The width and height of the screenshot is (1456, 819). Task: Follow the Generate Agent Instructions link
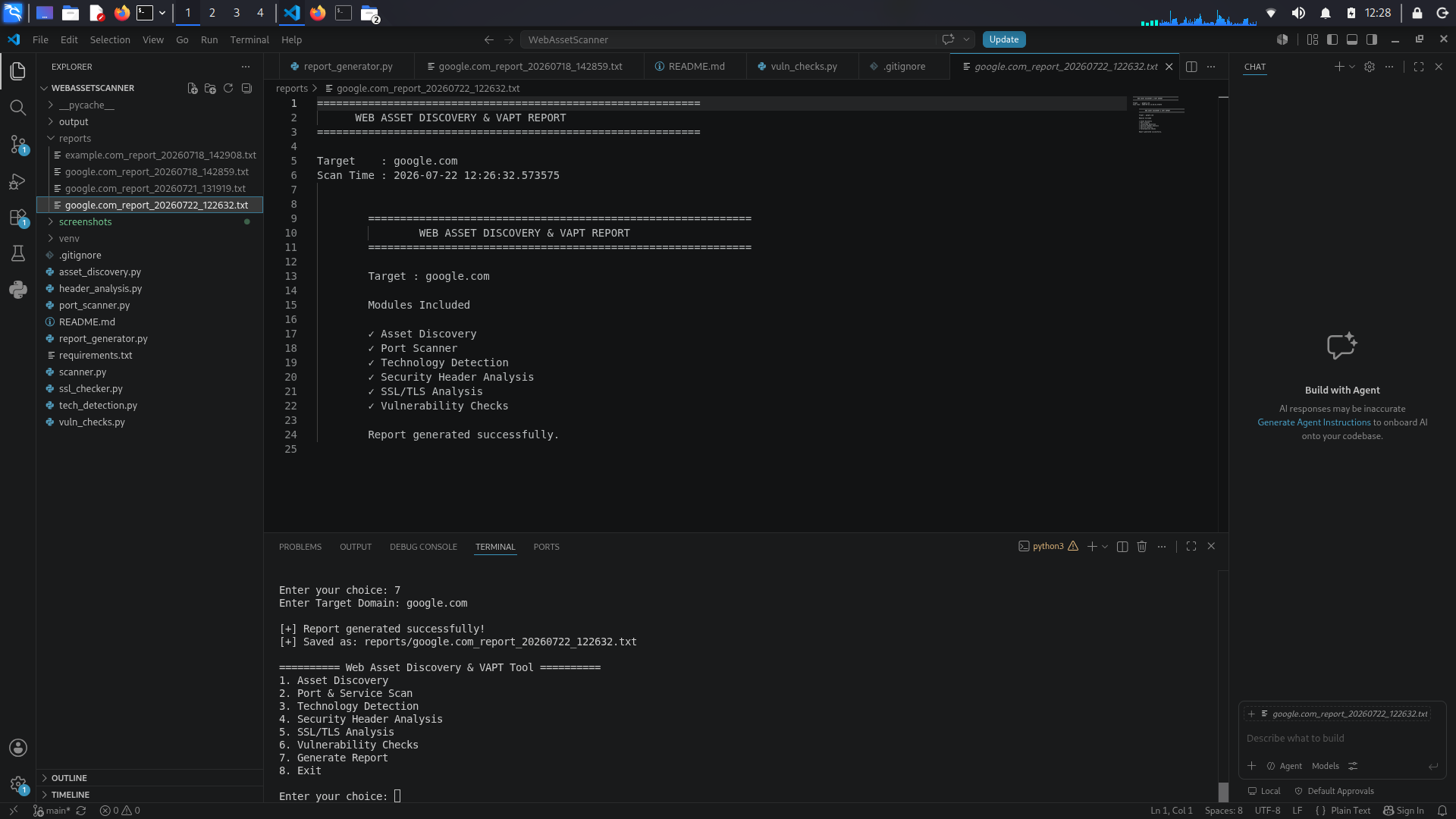(1314, 422)
